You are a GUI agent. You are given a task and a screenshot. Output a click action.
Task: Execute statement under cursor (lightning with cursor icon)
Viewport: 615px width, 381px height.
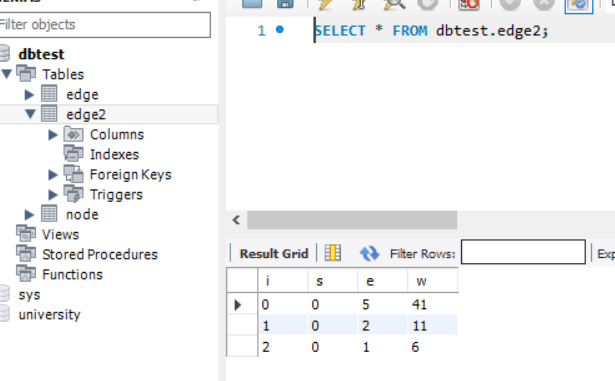(x=359, y=4)
